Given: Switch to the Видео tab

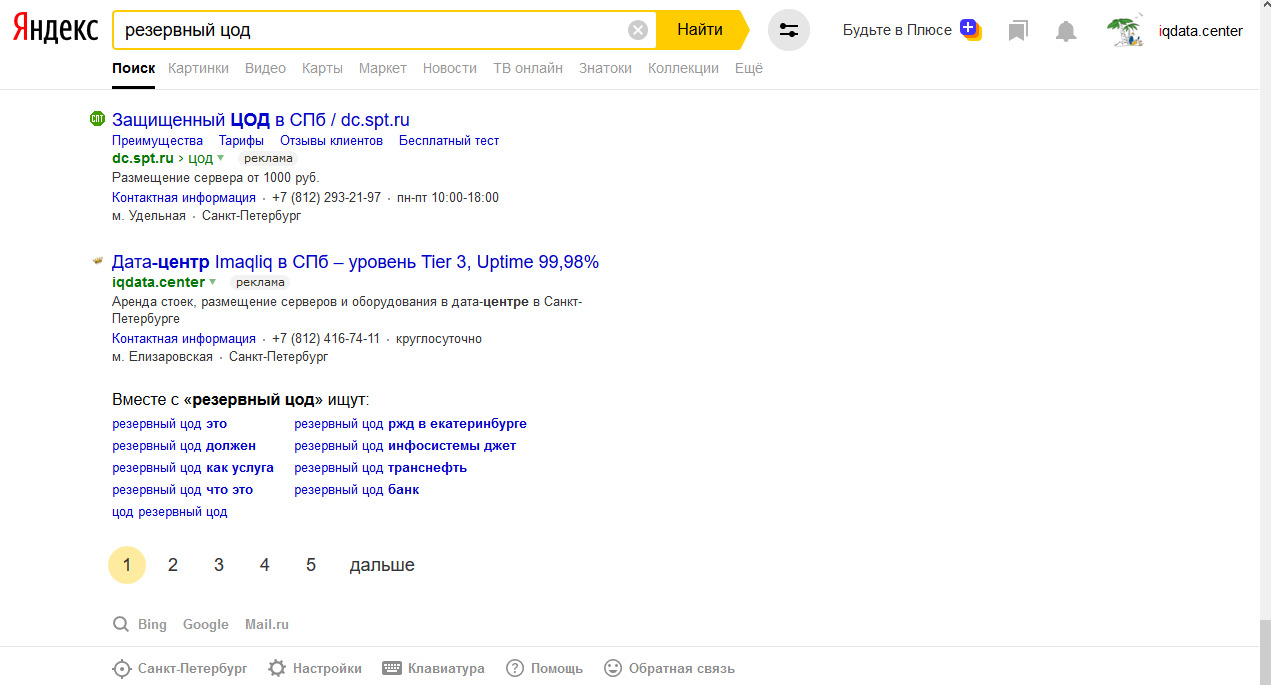Looking at the screenshot, I should [x=265, y=68].
